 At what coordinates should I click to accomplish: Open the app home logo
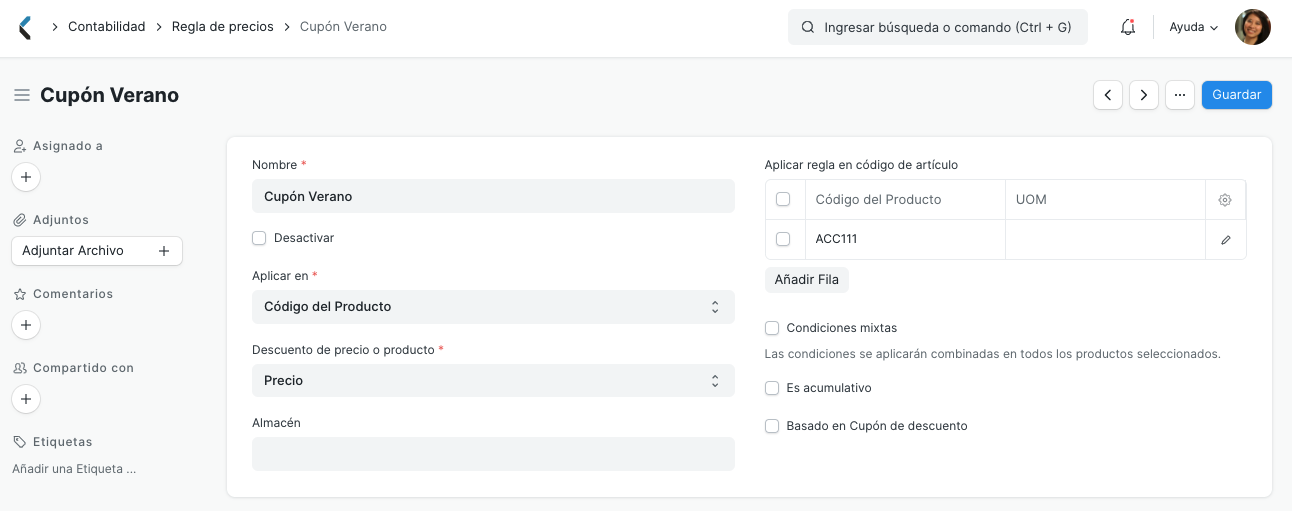coord(26,27)
